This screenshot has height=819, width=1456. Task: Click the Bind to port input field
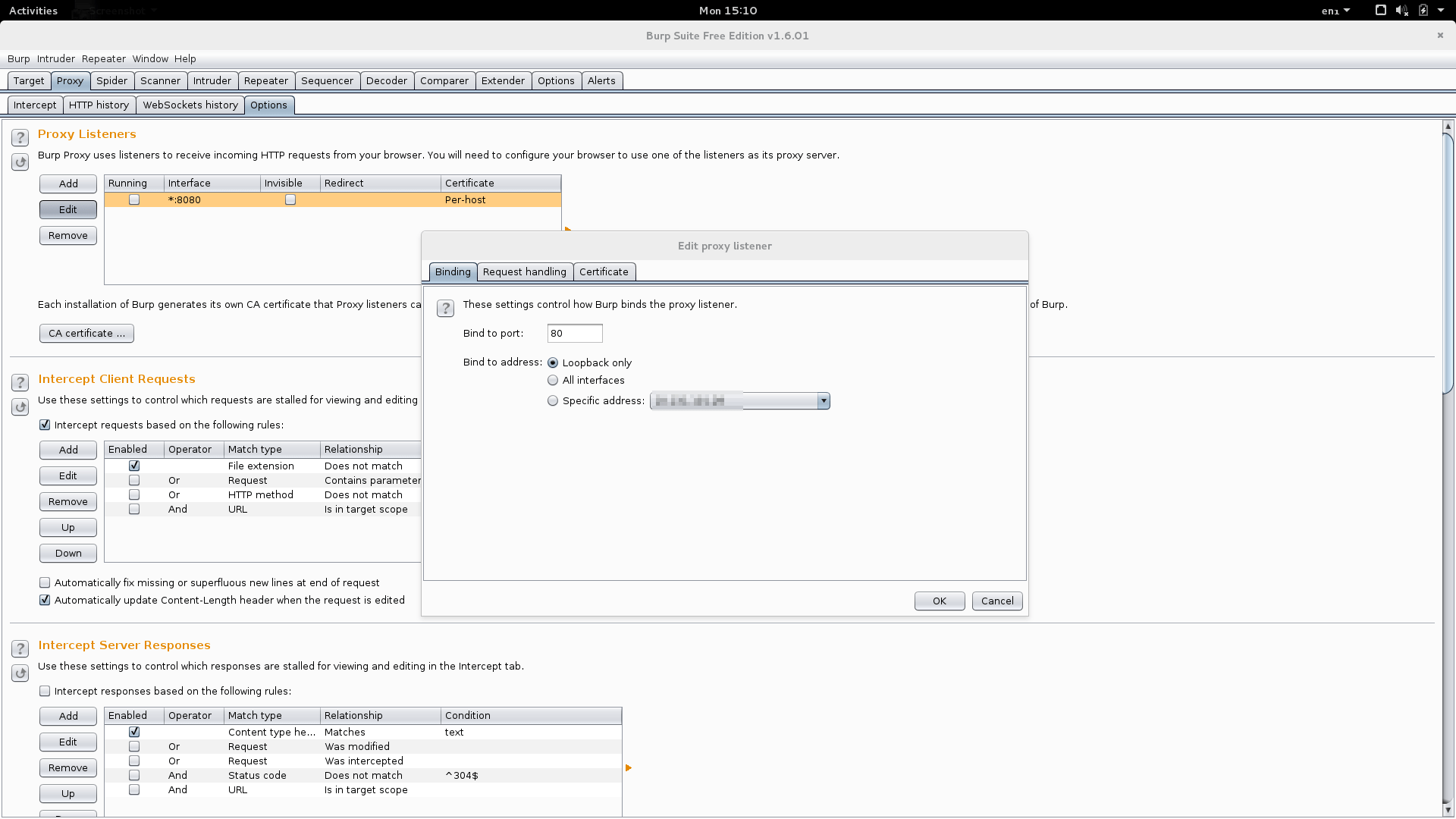coord(574,333)
